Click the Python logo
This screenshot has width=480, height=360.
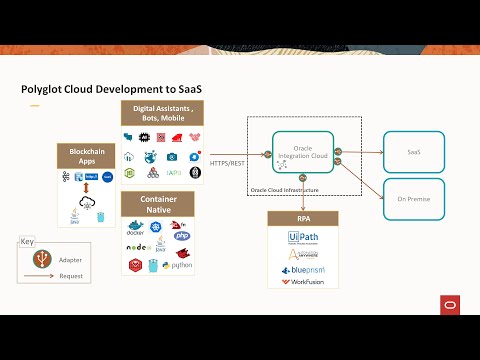[177, 265]
